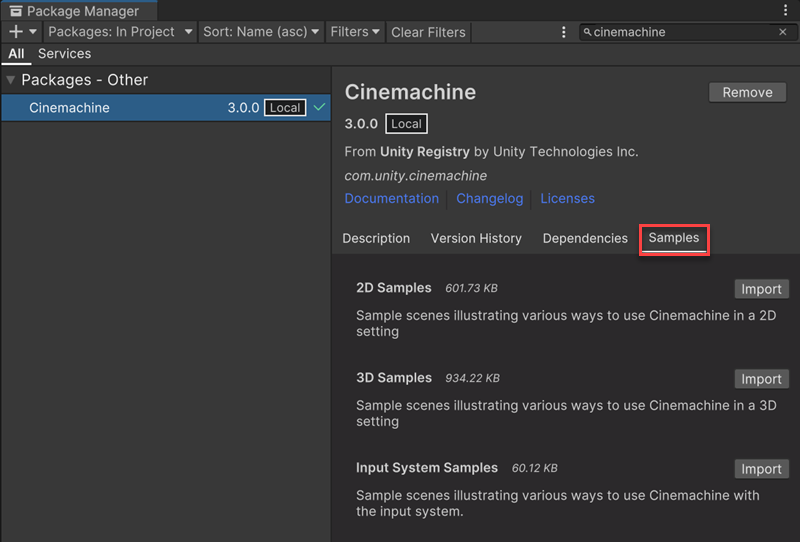The width and height of the screenshot is (800, 542).
Task: Open the Sort: Name (asc) dropdown
Action: (x=261, y=32)
